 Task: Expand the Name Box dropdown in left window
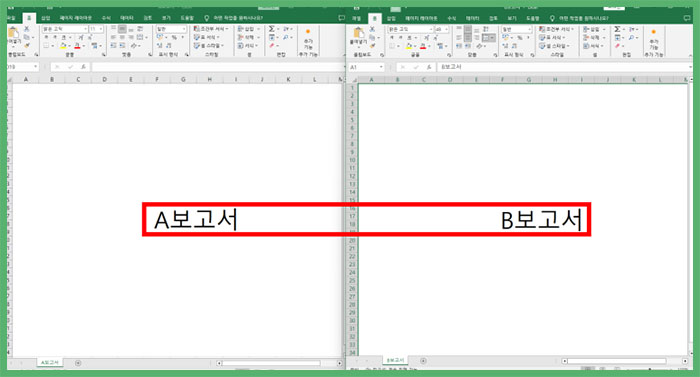click(x=35, y=67)
